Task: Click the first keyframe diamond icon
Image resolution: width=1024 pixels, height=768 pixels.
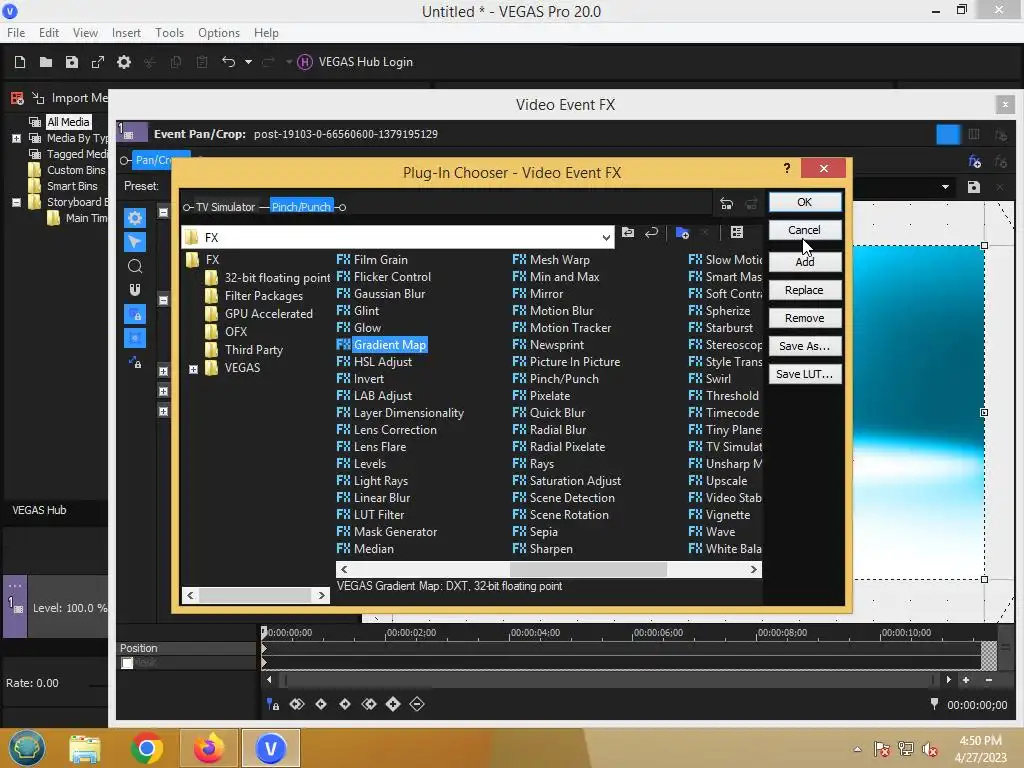Action: 297,704
